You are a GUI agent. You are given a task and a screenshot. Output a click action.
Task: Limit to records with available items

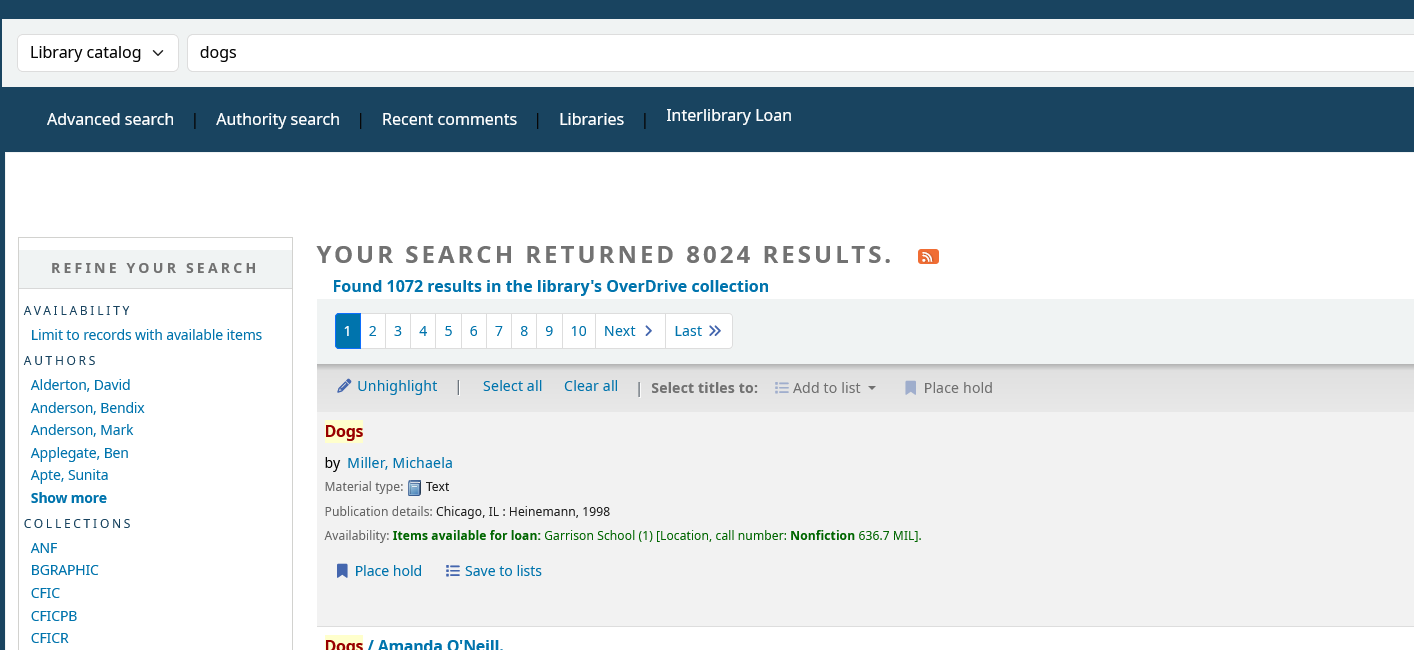pyautogui.click(x=146, y=335)
